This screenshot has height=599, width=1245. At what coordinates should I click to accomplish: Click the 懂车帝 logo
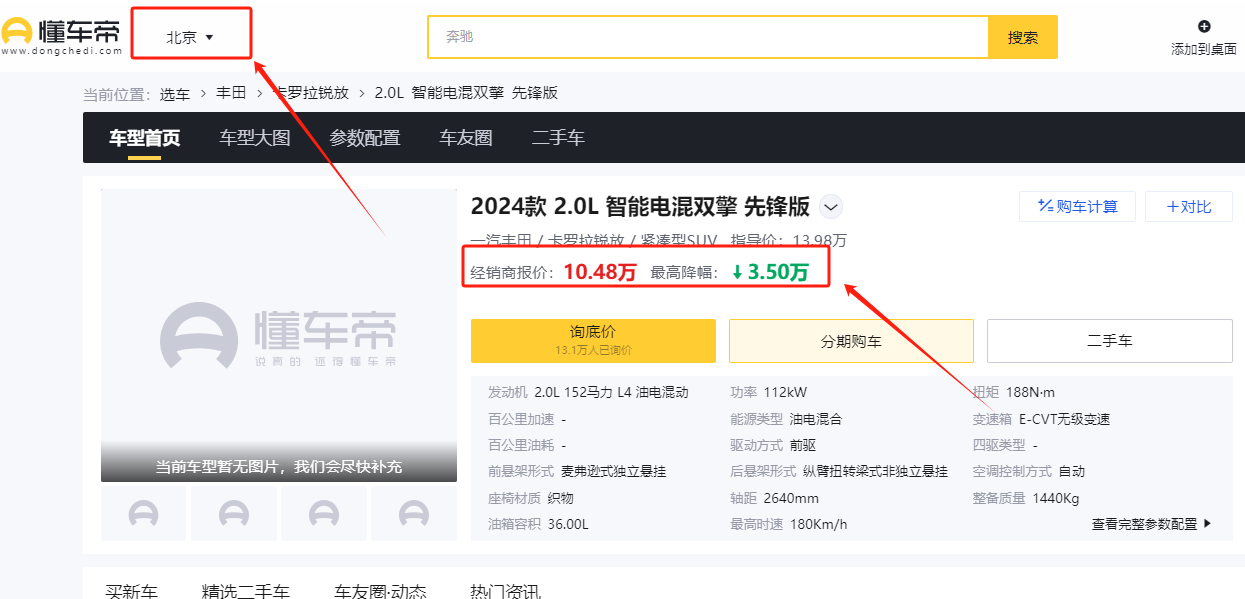[x=62, y=36]
